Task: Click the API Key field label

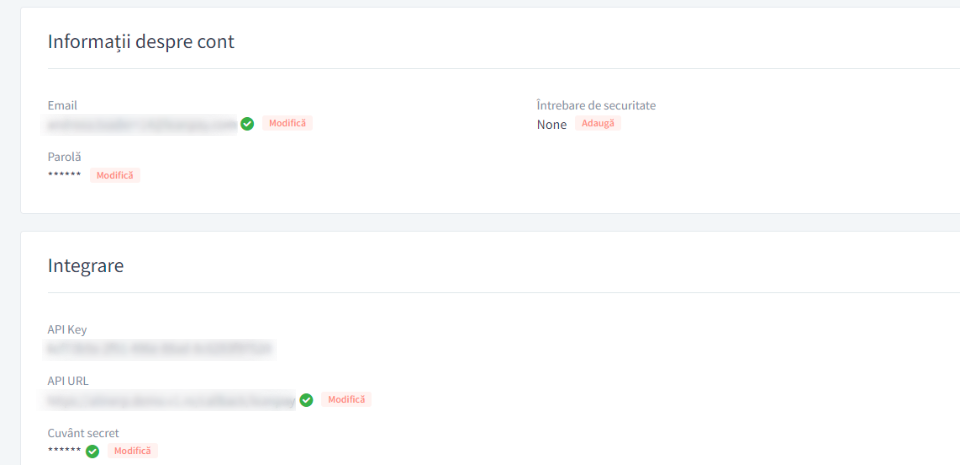Action: (67, 330)
